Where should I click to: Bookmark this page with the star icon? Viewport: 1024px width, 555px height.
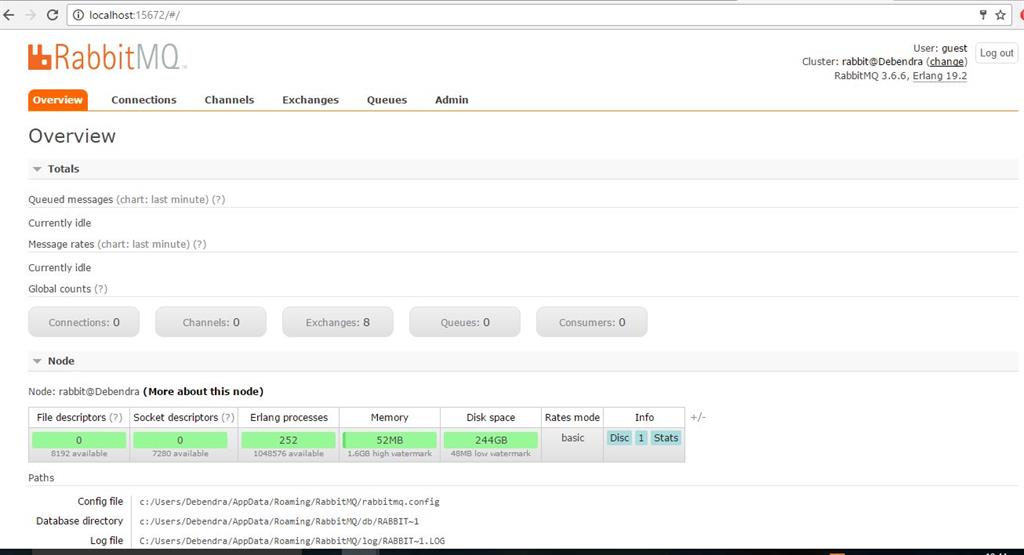(x=1000, y=15)
